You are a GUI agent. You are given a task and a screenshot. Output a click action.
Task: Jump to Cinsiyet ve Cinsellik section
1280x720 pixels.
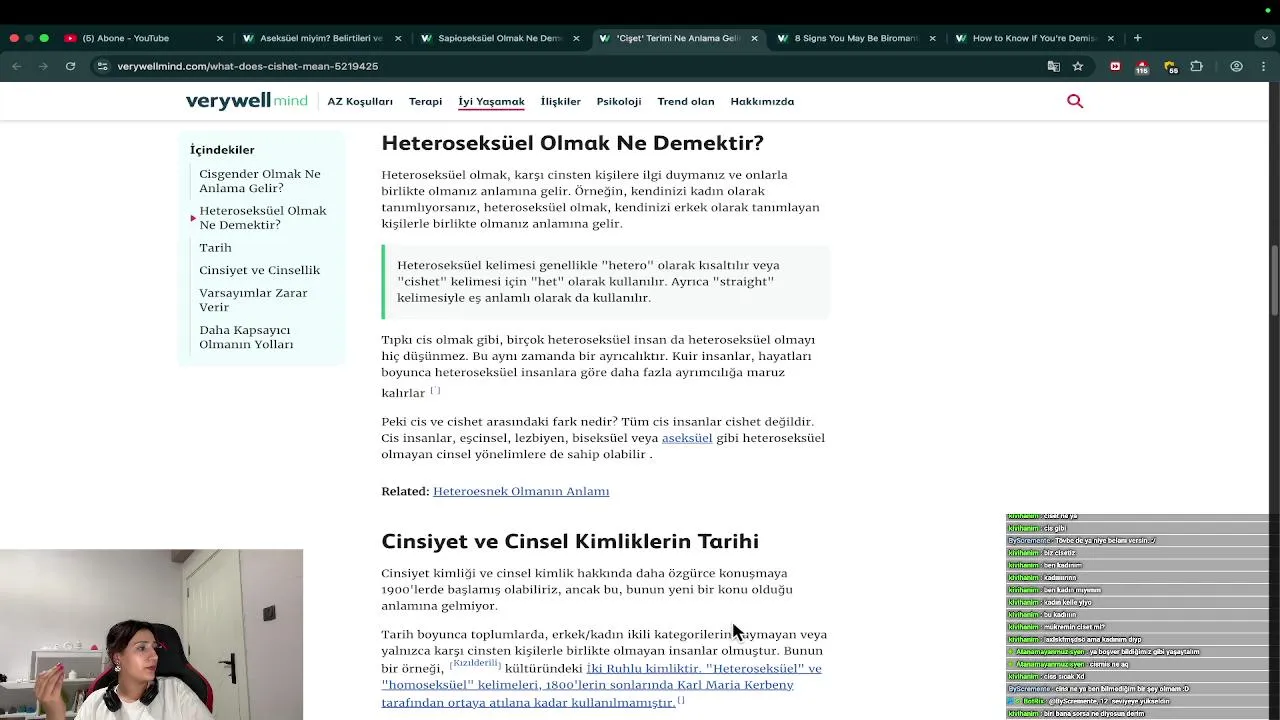[x=259, y=270]
